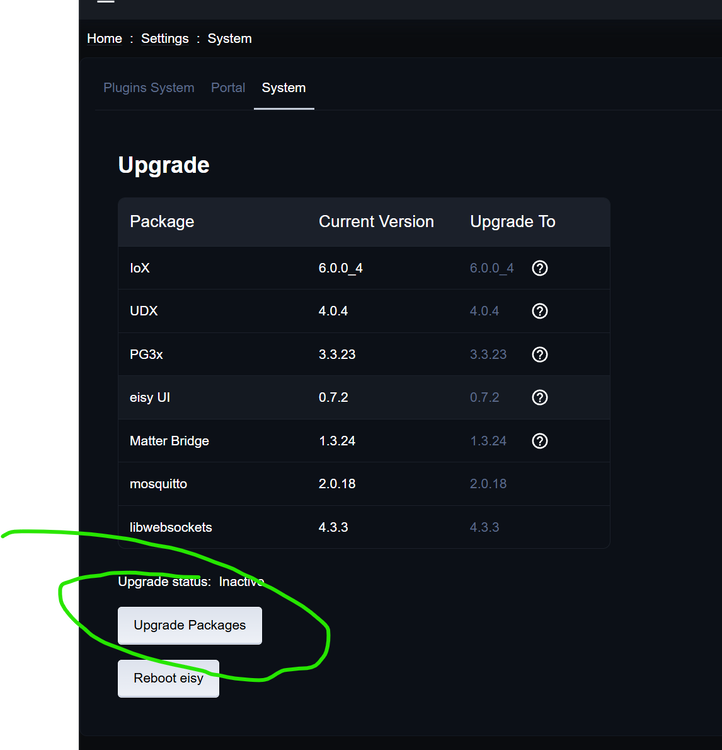The width and height of the screenshot is (722, 750).
Task: Select the libwebsockets package name
Action: click(171, 527)
